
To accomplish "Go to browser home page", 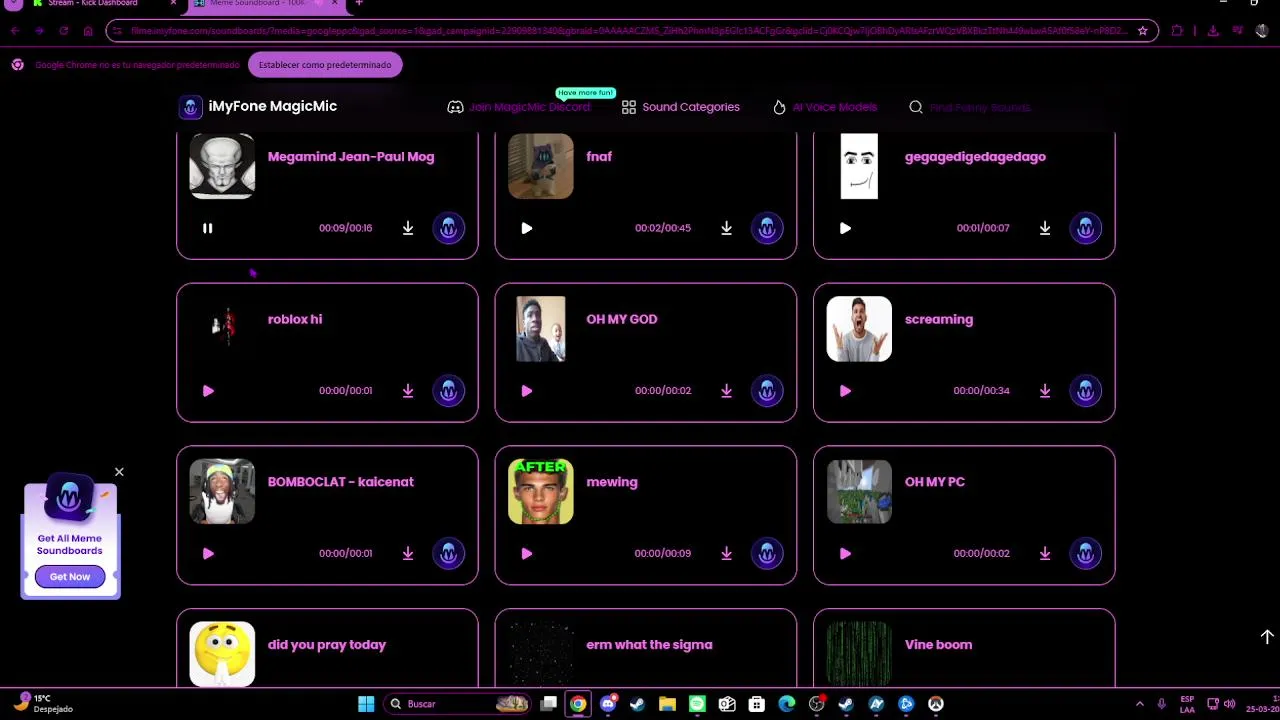I will tap(88, 31).
